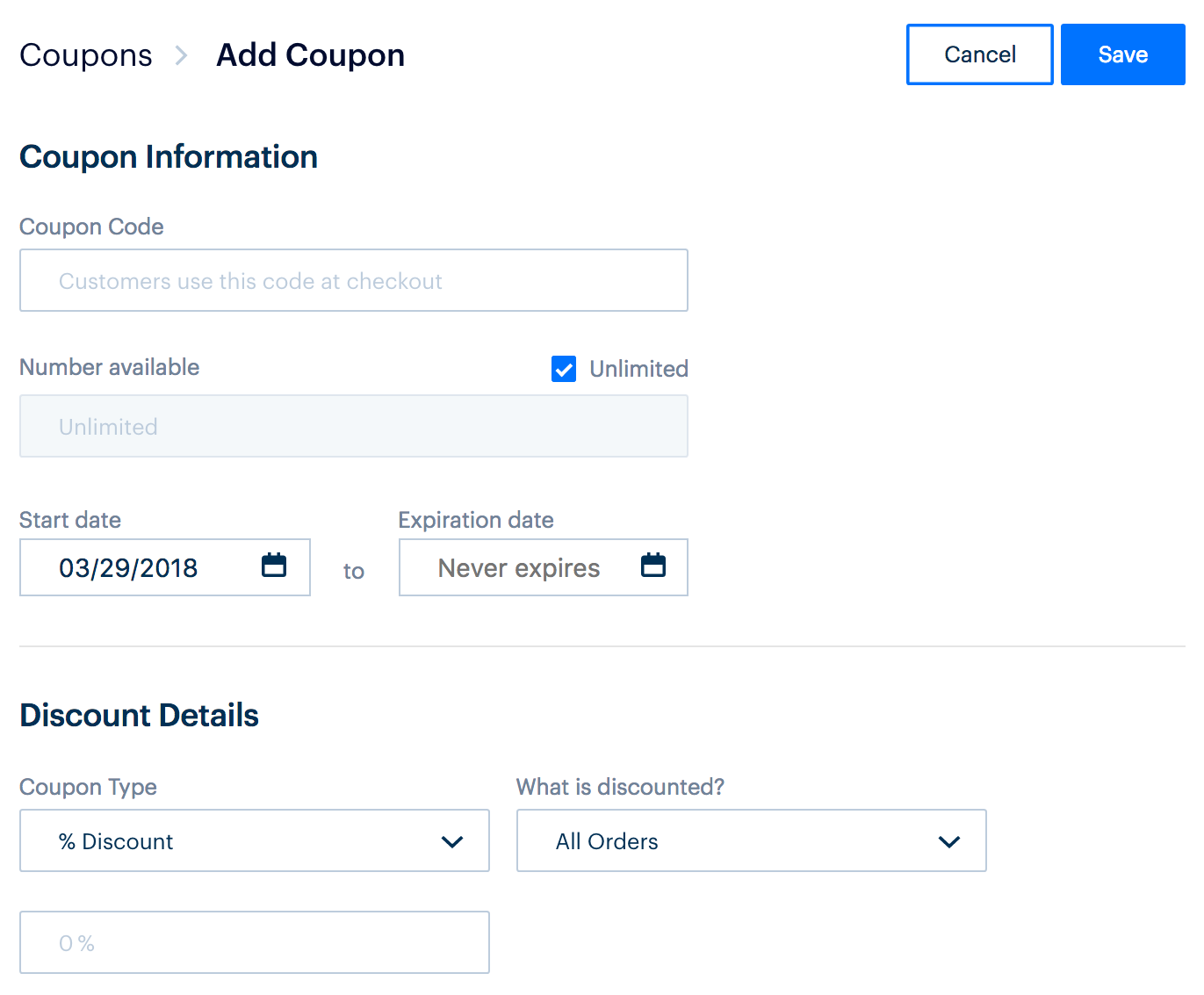Click the Never expires date field
Viewport: 1204px width, 995px height.
(x=520, y=568)
